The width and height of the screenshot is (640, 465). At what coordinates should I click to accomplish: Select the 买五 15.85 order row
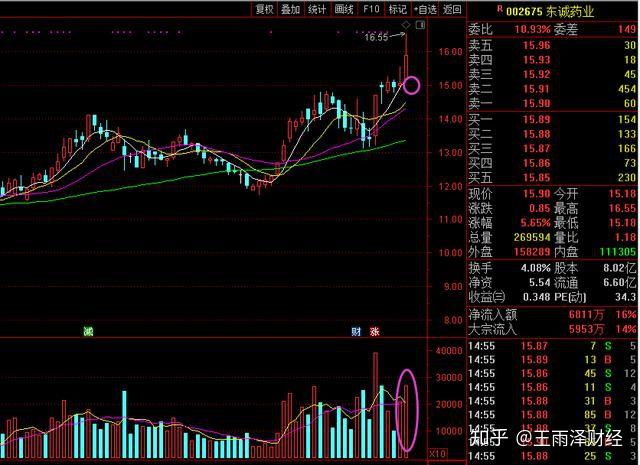coord(552,178)
